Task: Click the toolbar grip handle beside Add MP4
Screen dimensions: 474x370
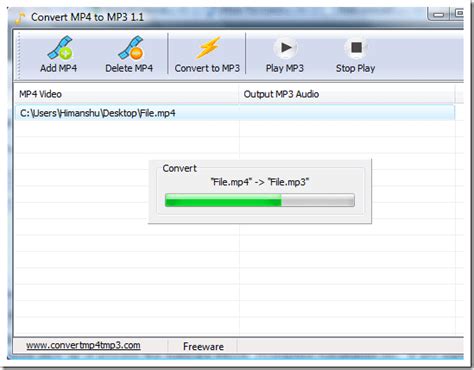Action: coord(19,55)
